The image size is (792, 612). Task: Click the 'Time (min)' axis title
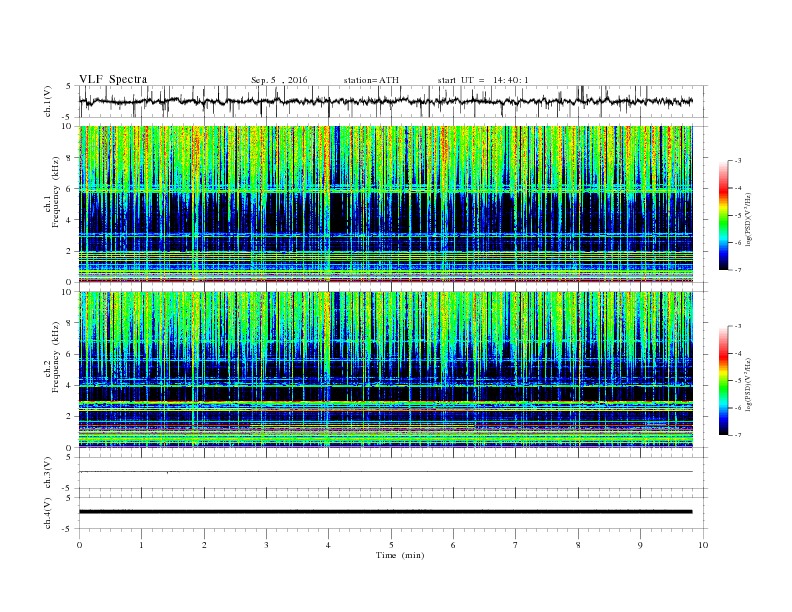pos(400,555)
